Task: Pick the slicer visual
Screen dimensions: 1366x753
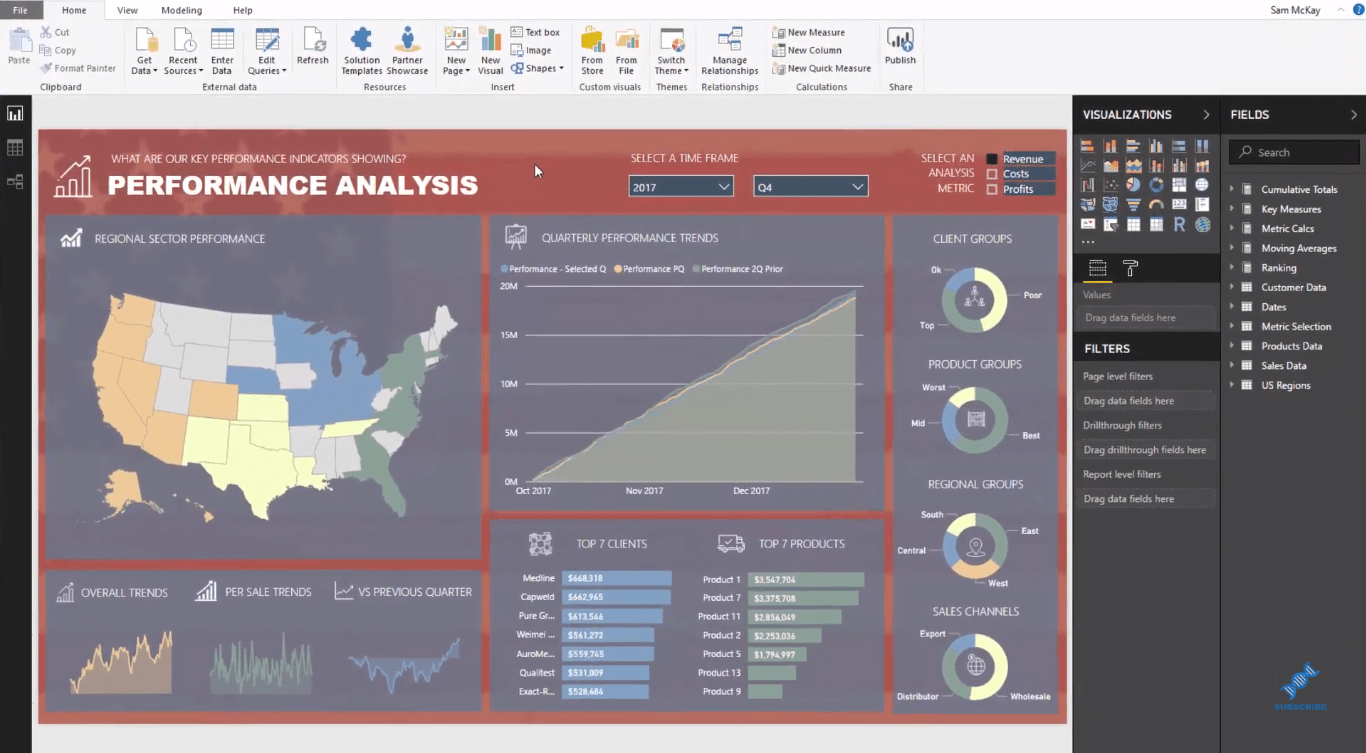Action: [x=1111, y=224]
